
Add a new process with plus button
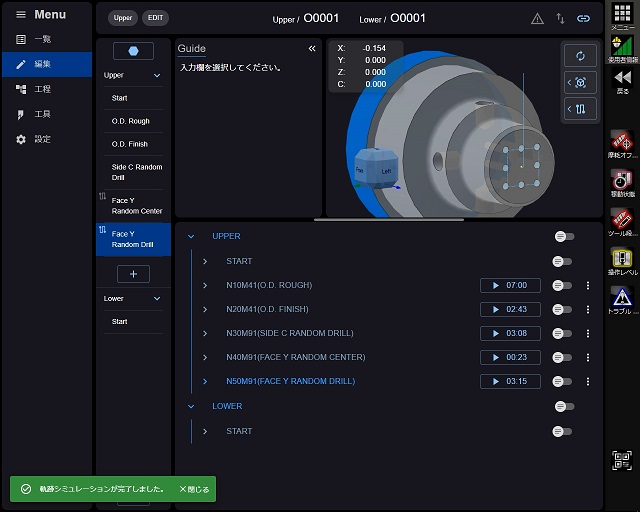133,274
